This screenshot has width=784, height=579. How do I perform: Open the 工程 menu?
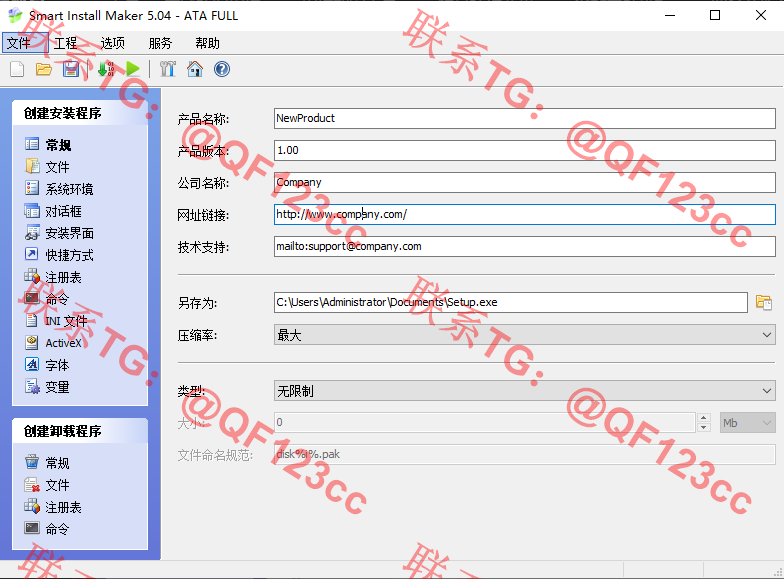(66, 43)
